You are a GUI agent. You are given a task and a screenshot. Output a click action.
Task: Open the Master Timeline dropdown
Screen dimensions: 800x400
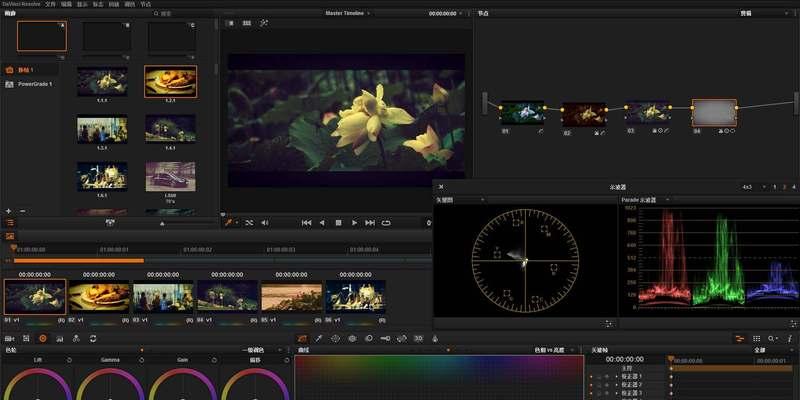point(348,13)
